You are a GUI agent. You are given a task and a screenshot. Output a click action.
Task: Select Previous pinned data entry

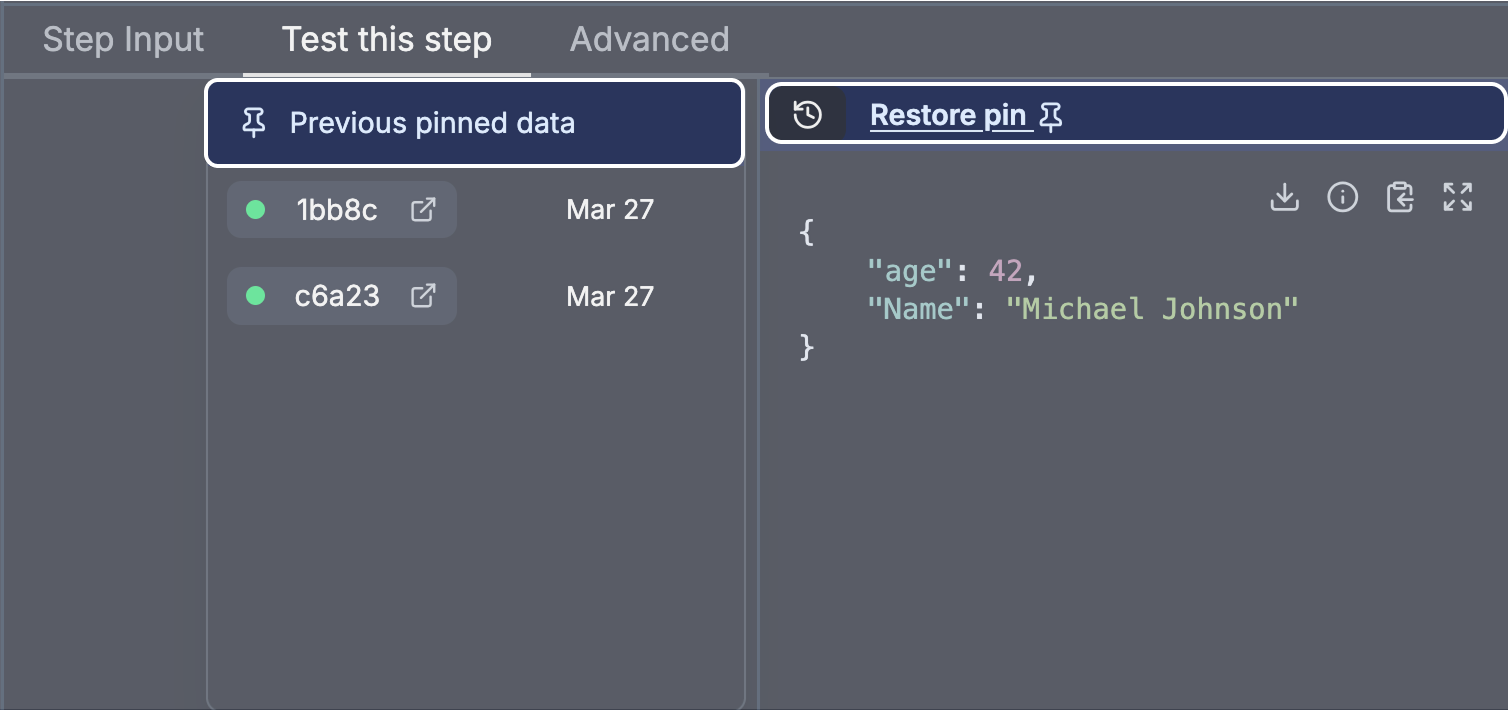(x=475, y=123)
